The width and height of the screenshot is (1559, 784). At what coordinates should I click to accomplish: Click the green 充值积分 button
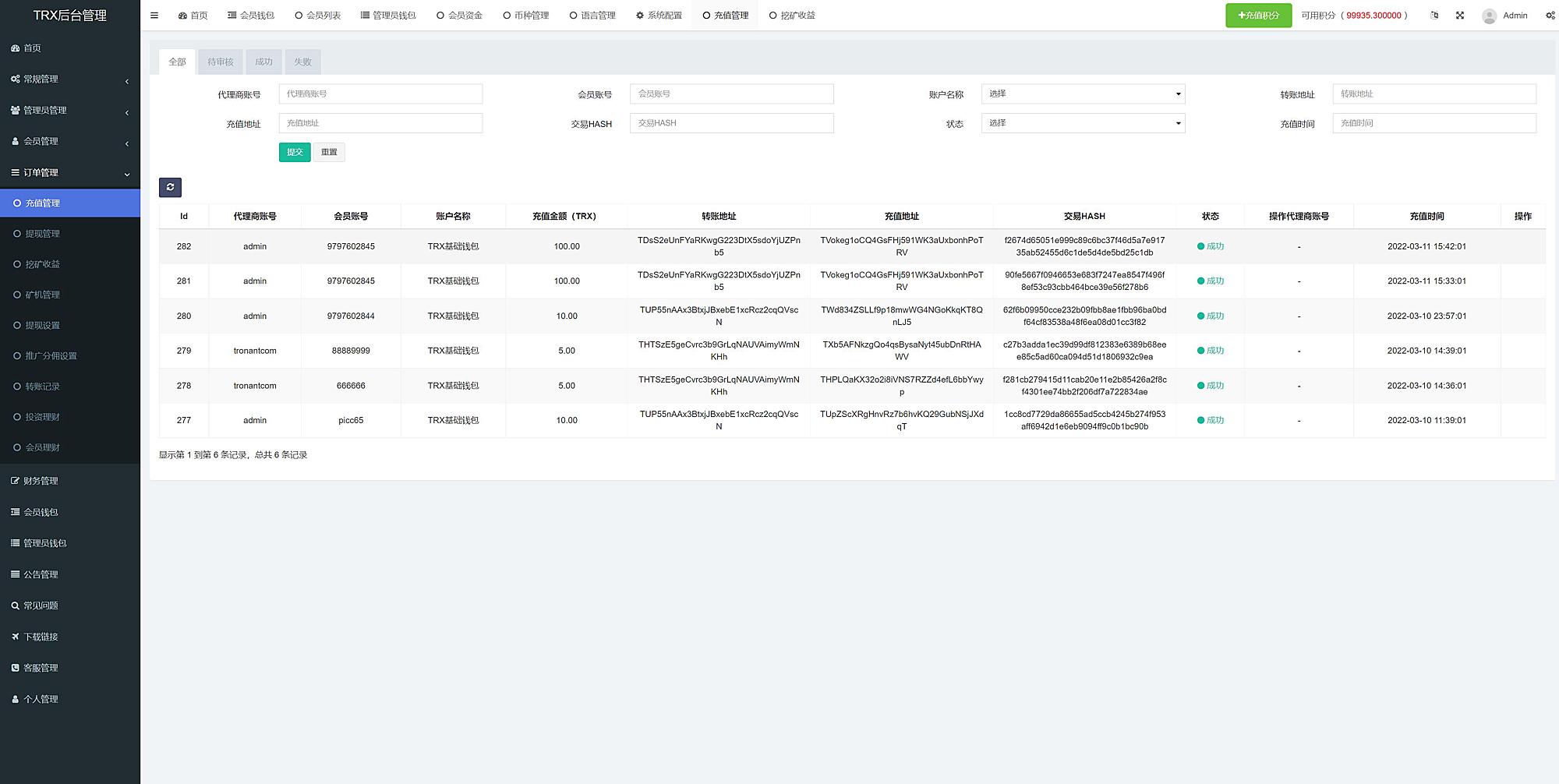coord(1258,16)
